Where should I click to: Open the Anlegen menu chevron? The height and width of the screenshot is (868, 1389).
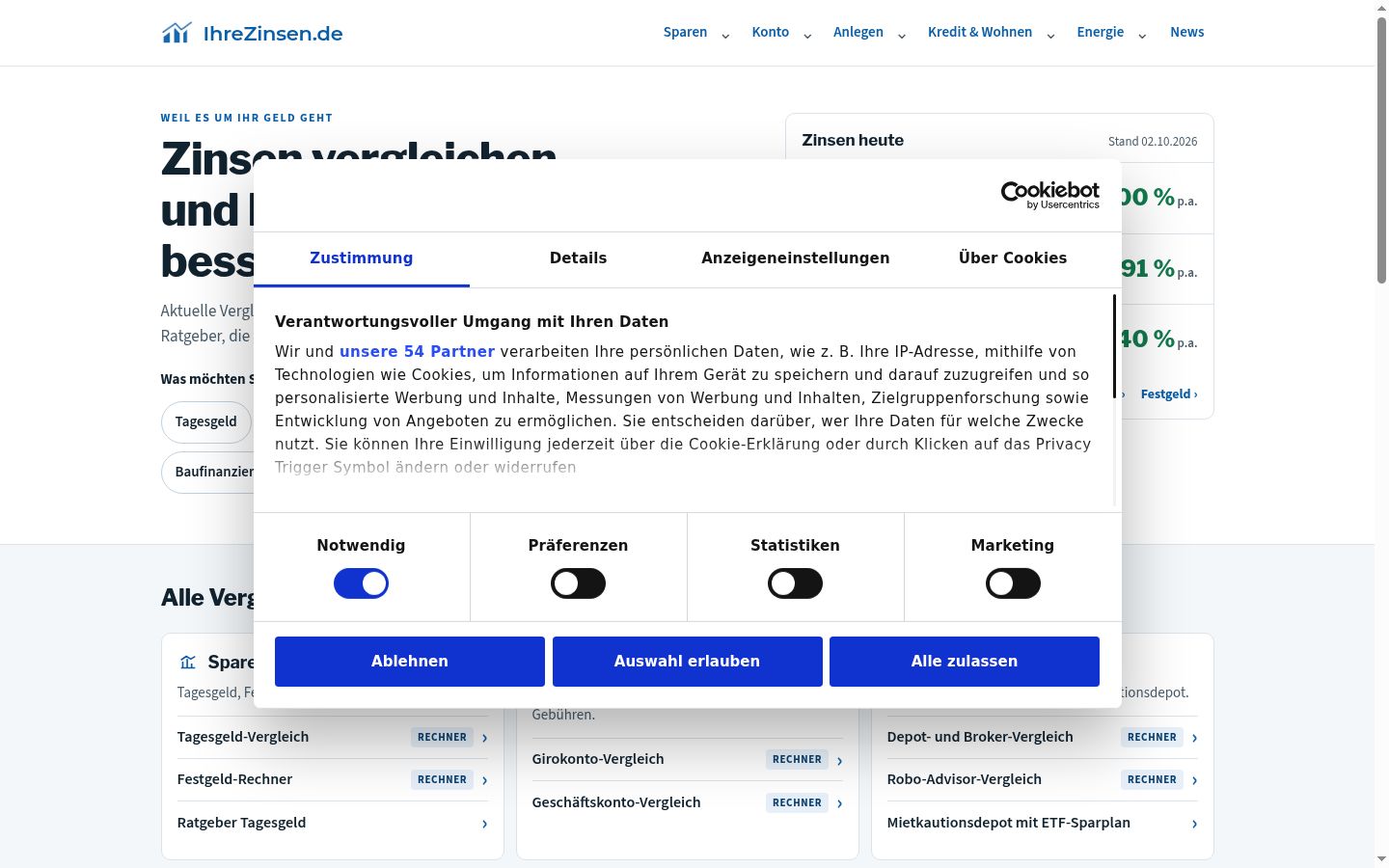[902, 36]
